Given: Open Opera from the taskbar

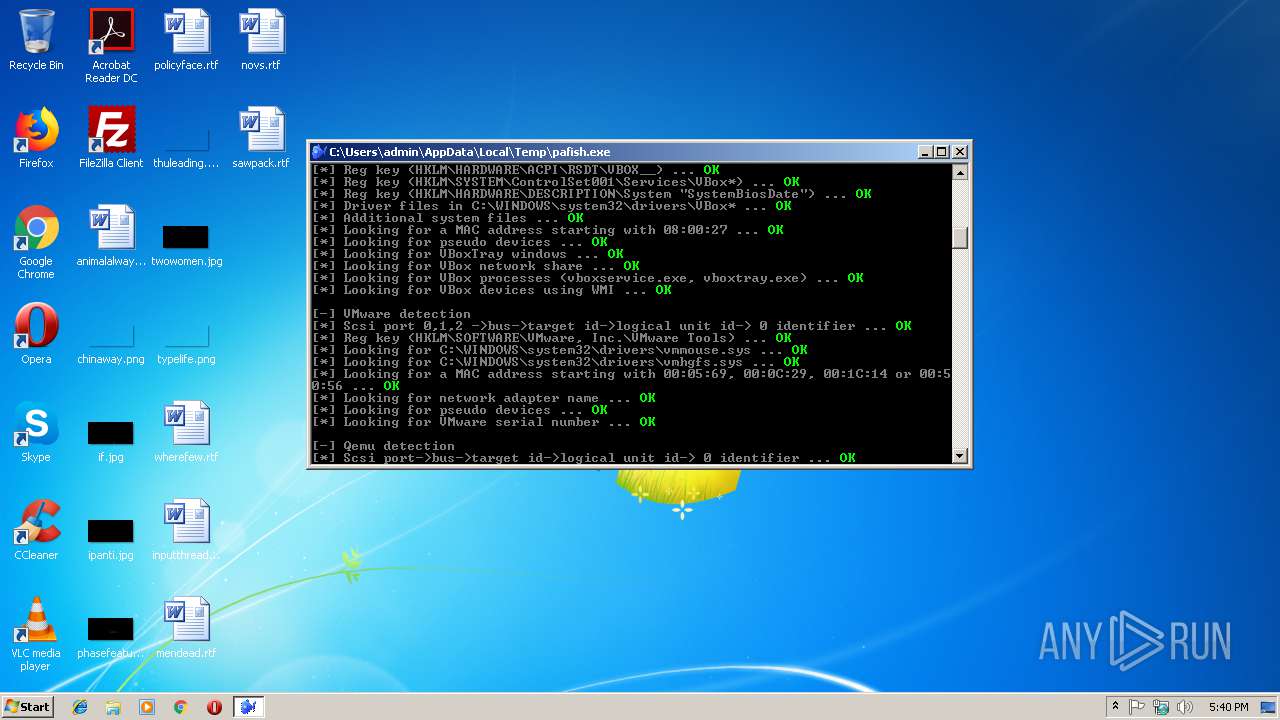Looking at the screenshot, I should (214, 707).
